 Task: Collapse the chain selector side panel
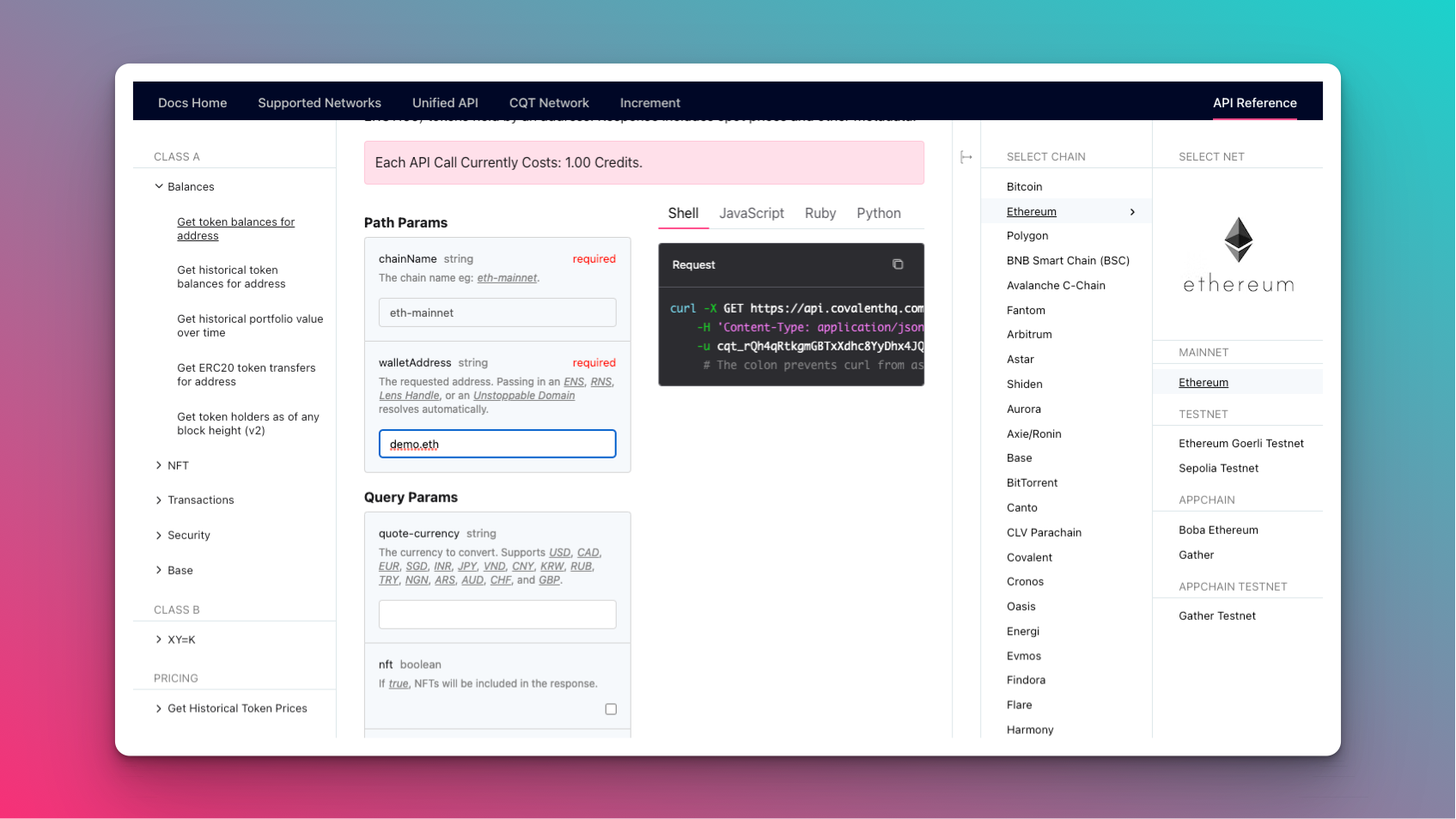coord(966,157)
